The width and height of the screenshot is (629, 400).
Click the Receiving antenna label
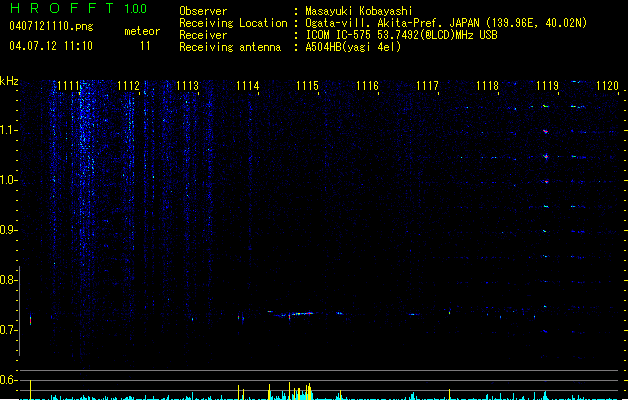230,47
